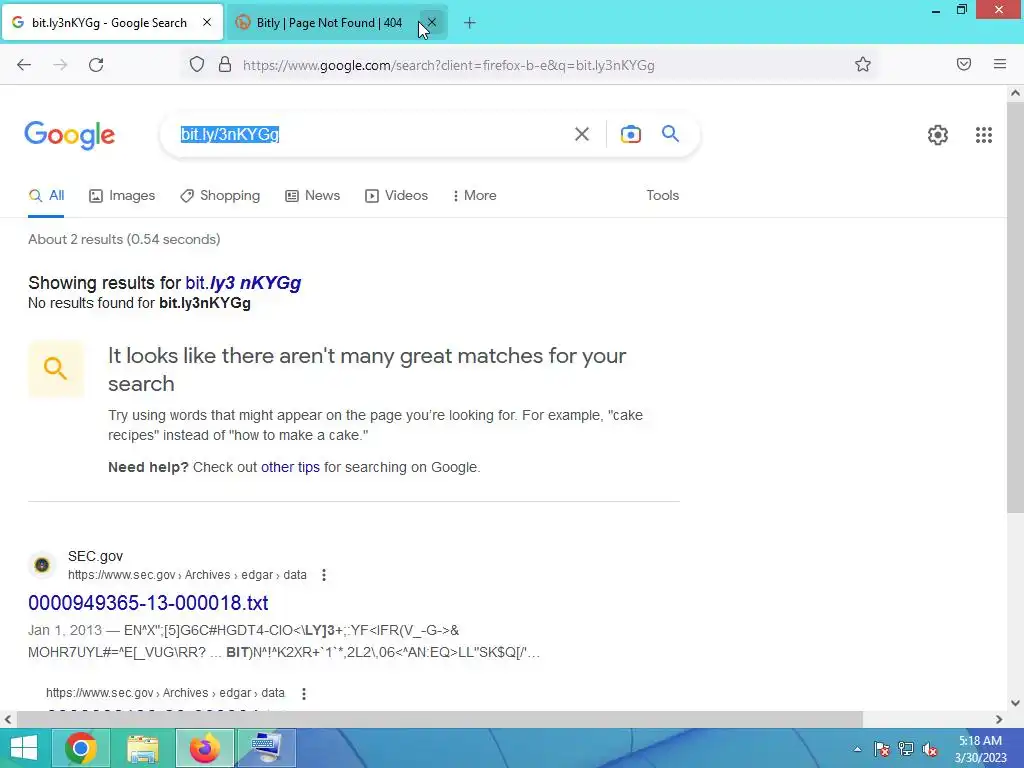Show hidden system tray icons
1024x768 pixels.
857,749
